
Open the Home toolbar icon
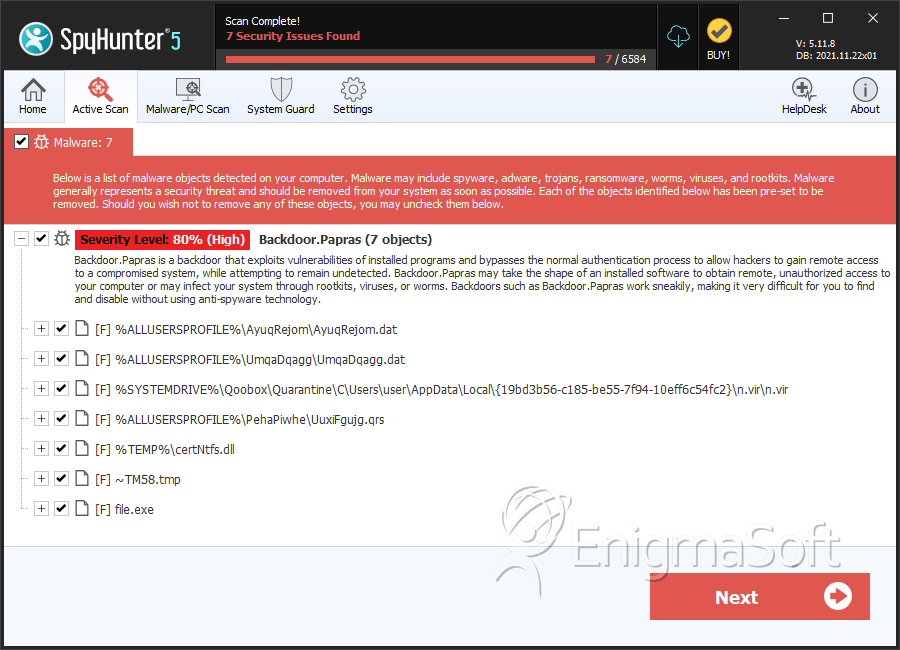pyautogui.click(x=33, y=90)
